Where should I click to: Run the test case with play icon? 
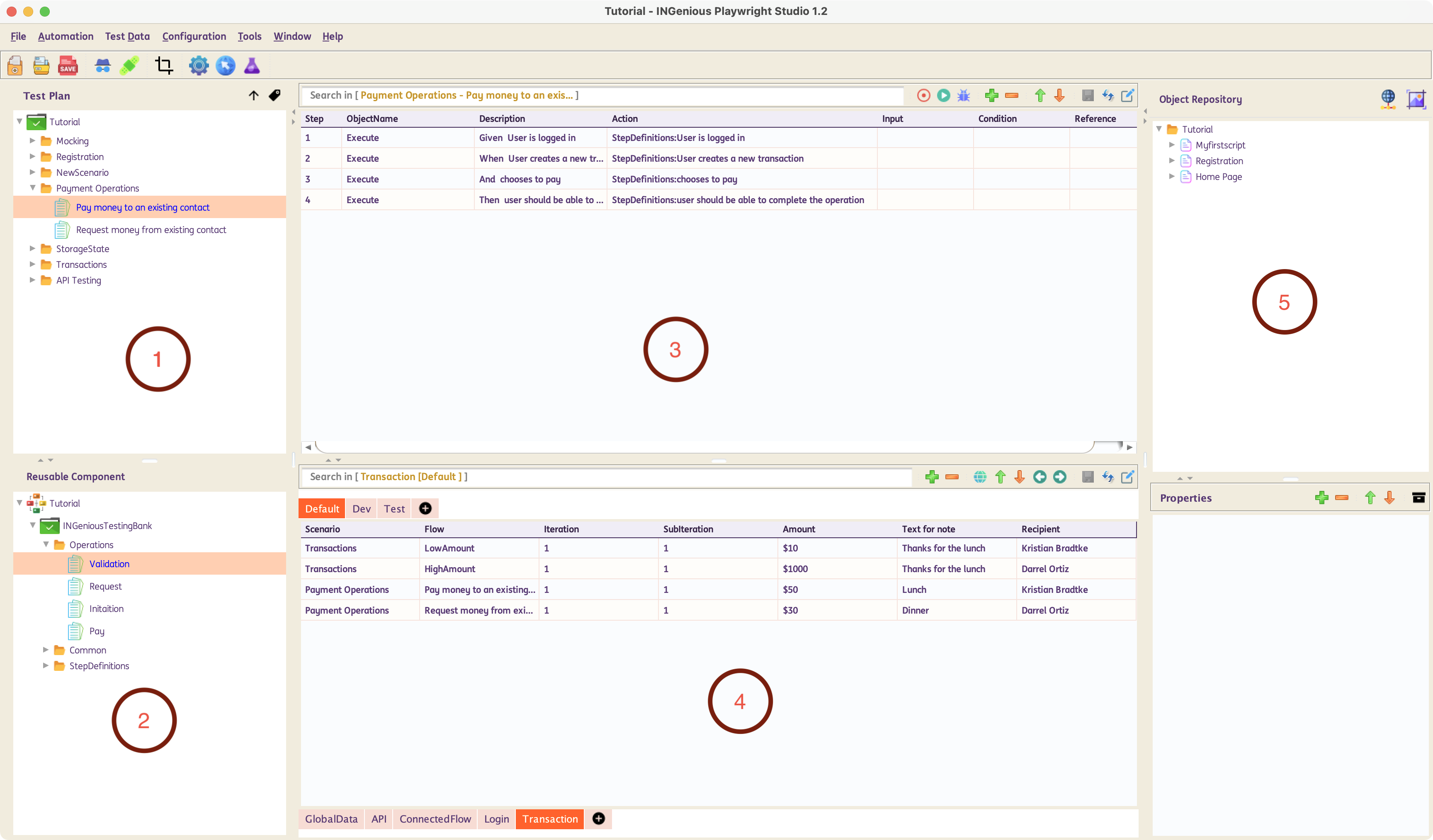(x=943, y=95)
